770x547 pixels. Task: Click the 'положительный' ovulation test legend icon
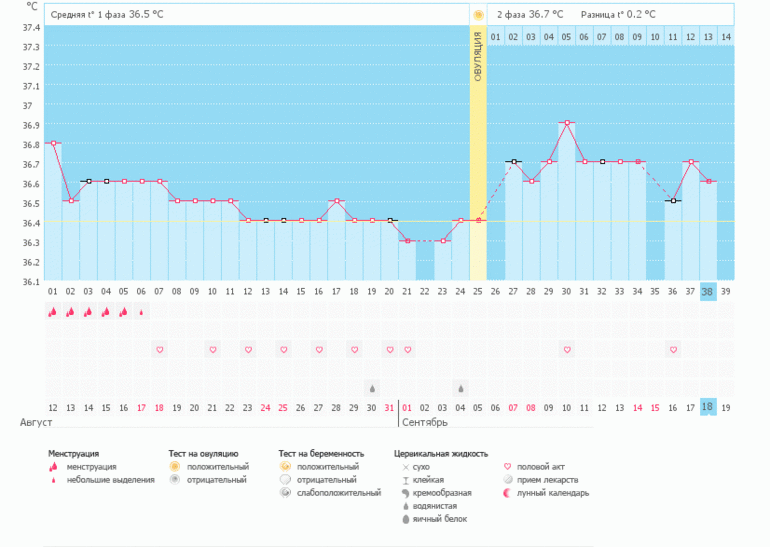[x=174, y=467]
